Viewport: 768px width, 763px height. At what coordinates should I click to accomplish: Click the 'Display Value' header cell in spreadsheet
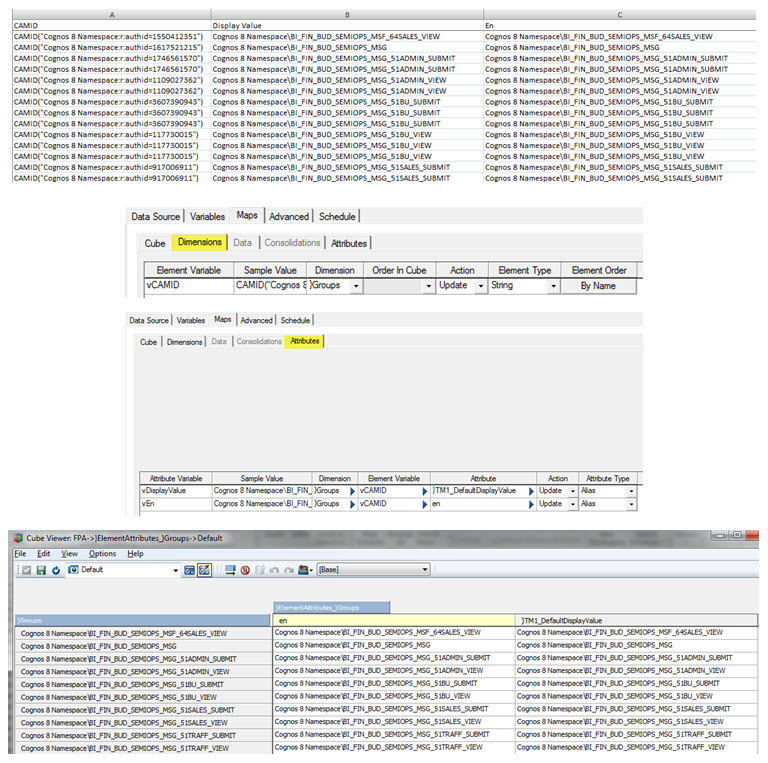[347, 25]
